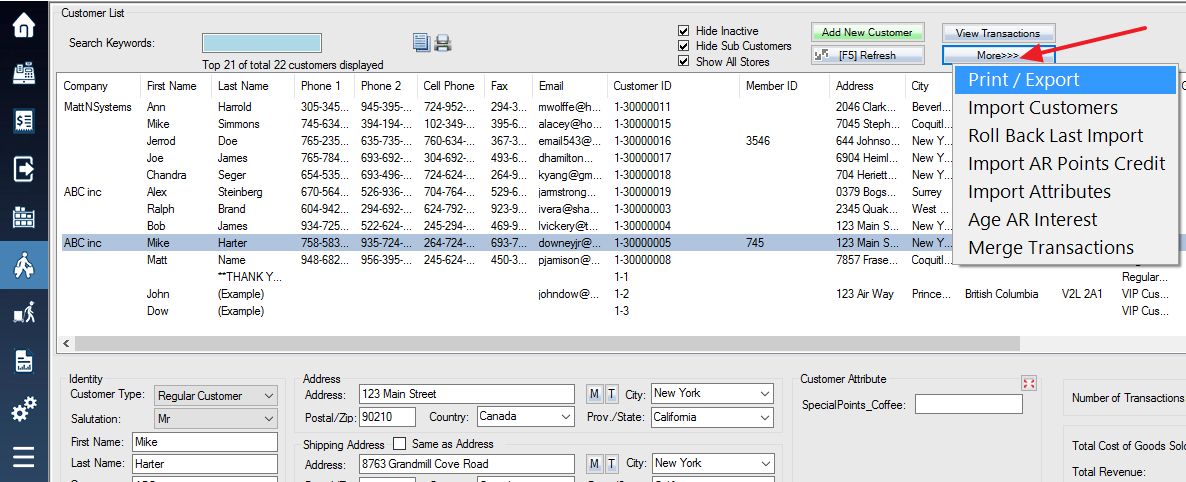
Task: Choose Age AR Interest option
Action: coord(1065,219)
